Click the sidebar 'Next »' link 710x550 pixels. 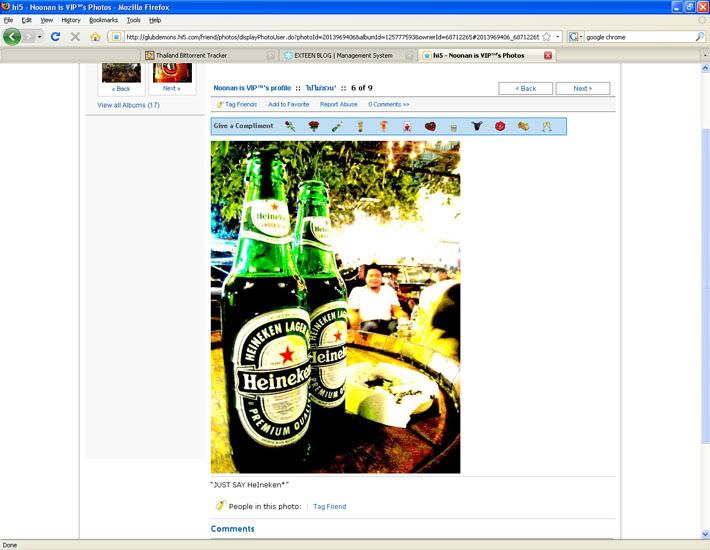172,88
